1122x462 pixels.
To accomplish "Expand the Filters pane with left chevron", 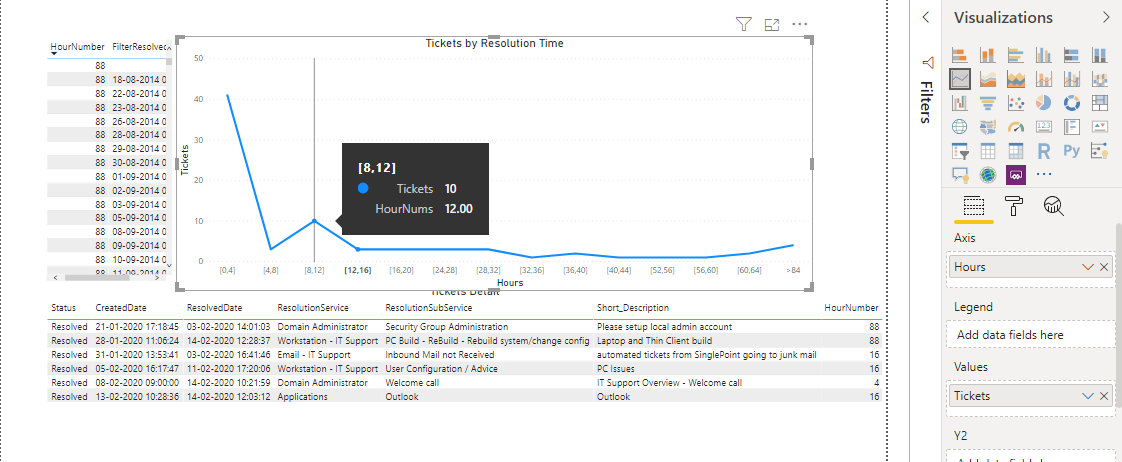I will (x=926, y=18).
